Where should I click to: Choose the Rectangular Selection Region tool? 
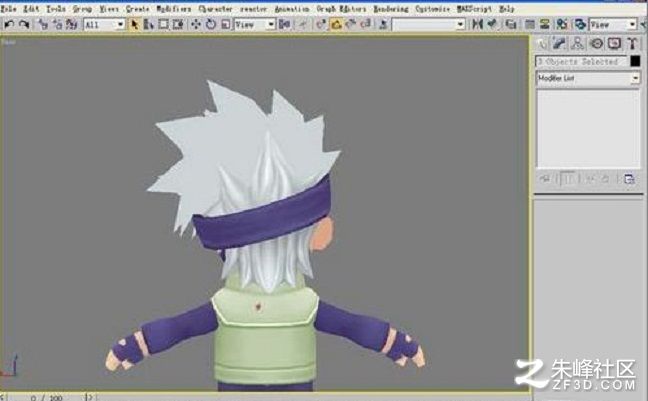[163, 25]
